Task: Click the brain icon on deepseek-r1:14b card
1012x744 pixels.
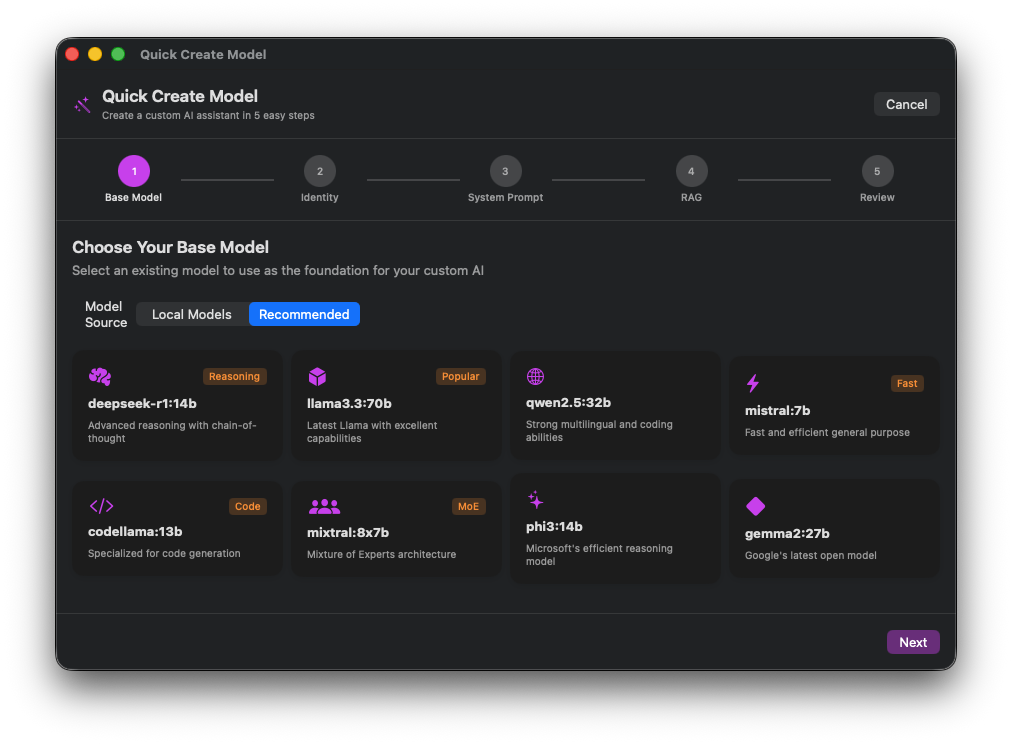Action: tap(99, 377)
